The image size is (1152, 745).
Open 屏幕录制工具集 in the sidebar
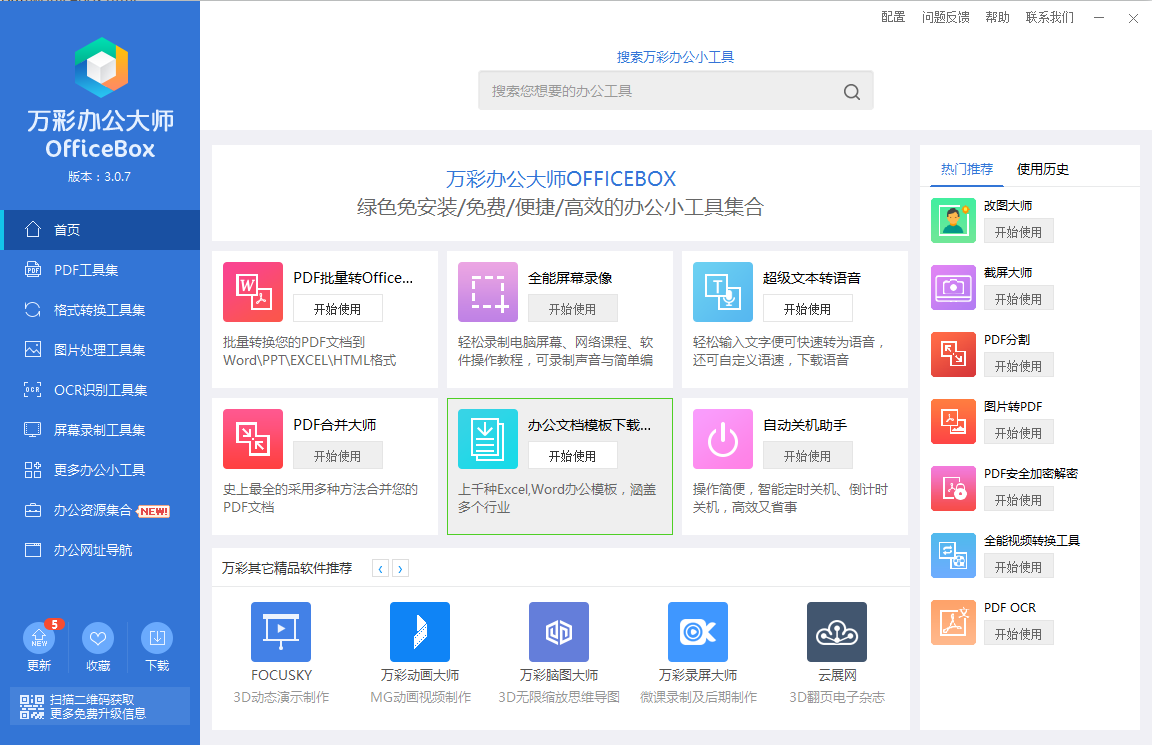(x=100, y=430)
